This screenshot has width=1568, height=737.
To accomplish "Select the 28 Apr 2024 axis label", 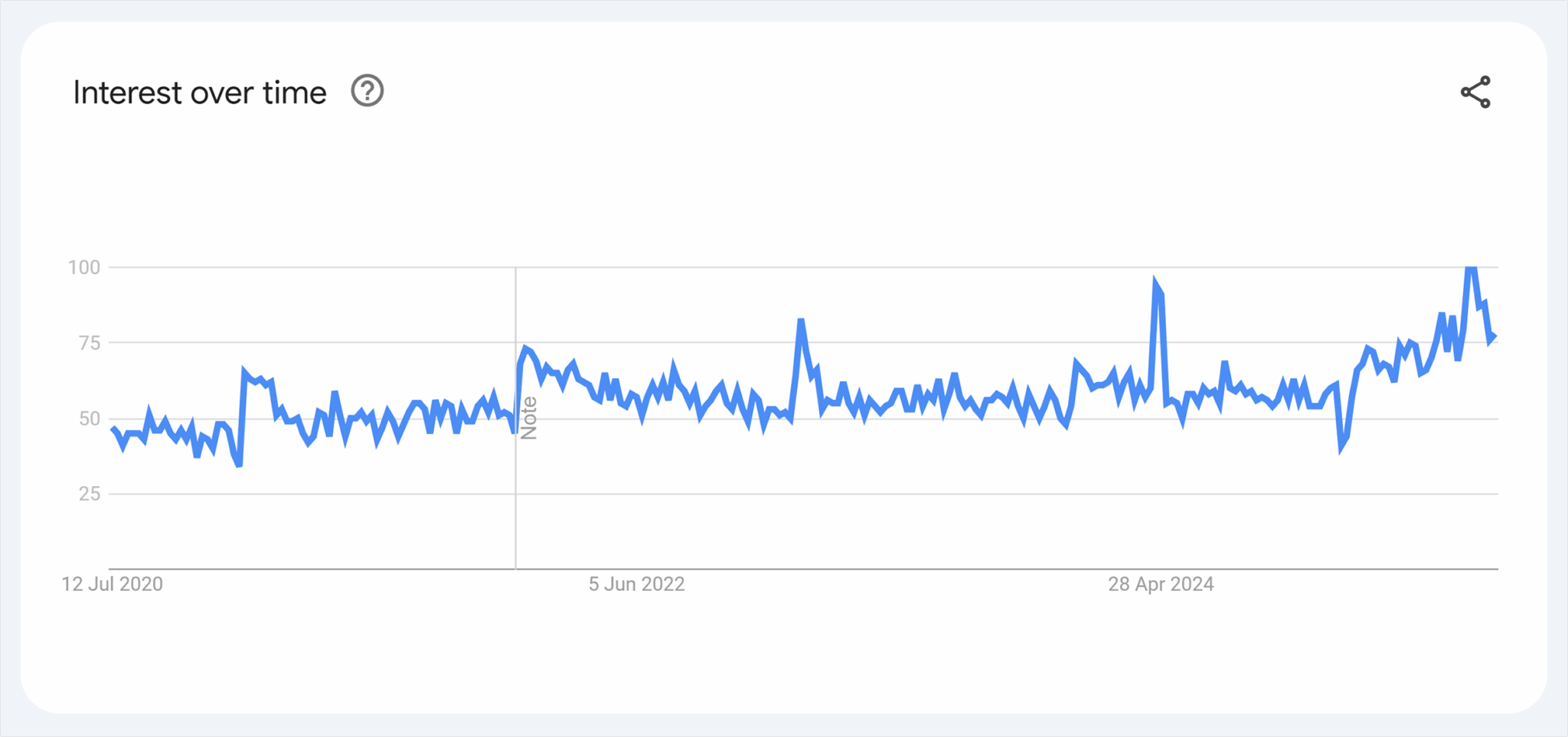I will tap(1160, 583).
